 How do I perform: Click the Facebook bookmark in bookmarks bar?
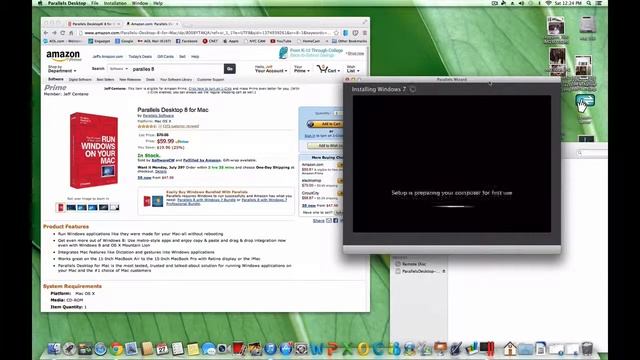[187, 41]
